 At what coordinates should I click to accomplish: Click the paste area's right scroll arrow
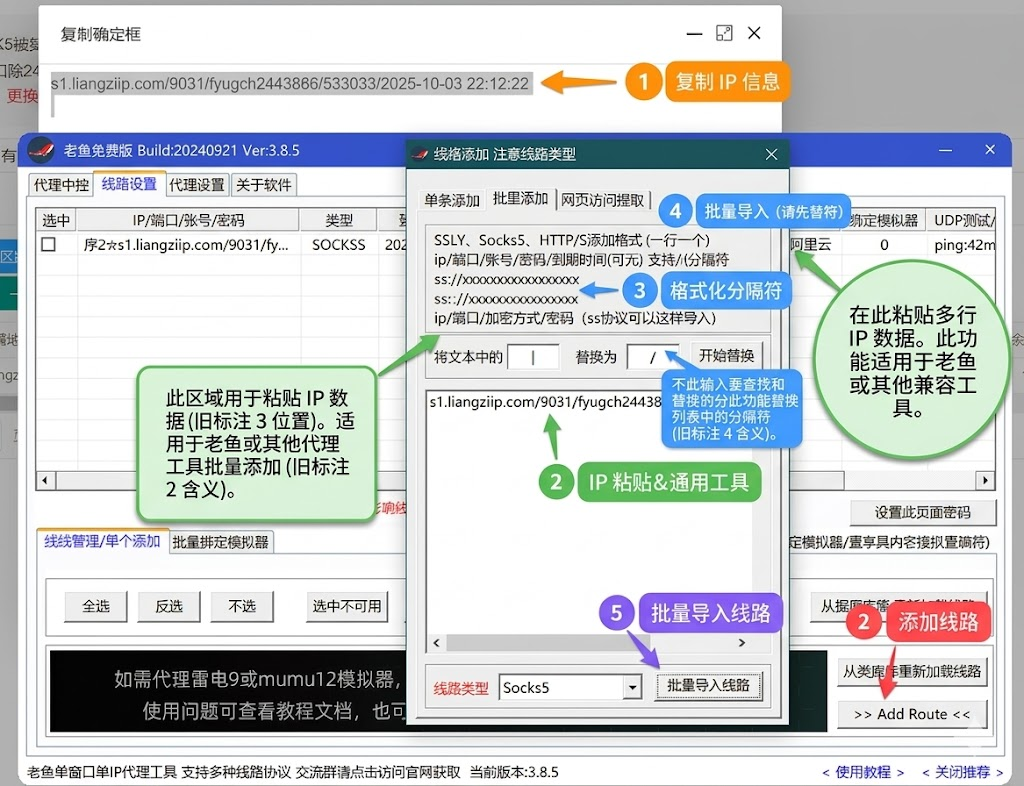(x=742, y=642)
